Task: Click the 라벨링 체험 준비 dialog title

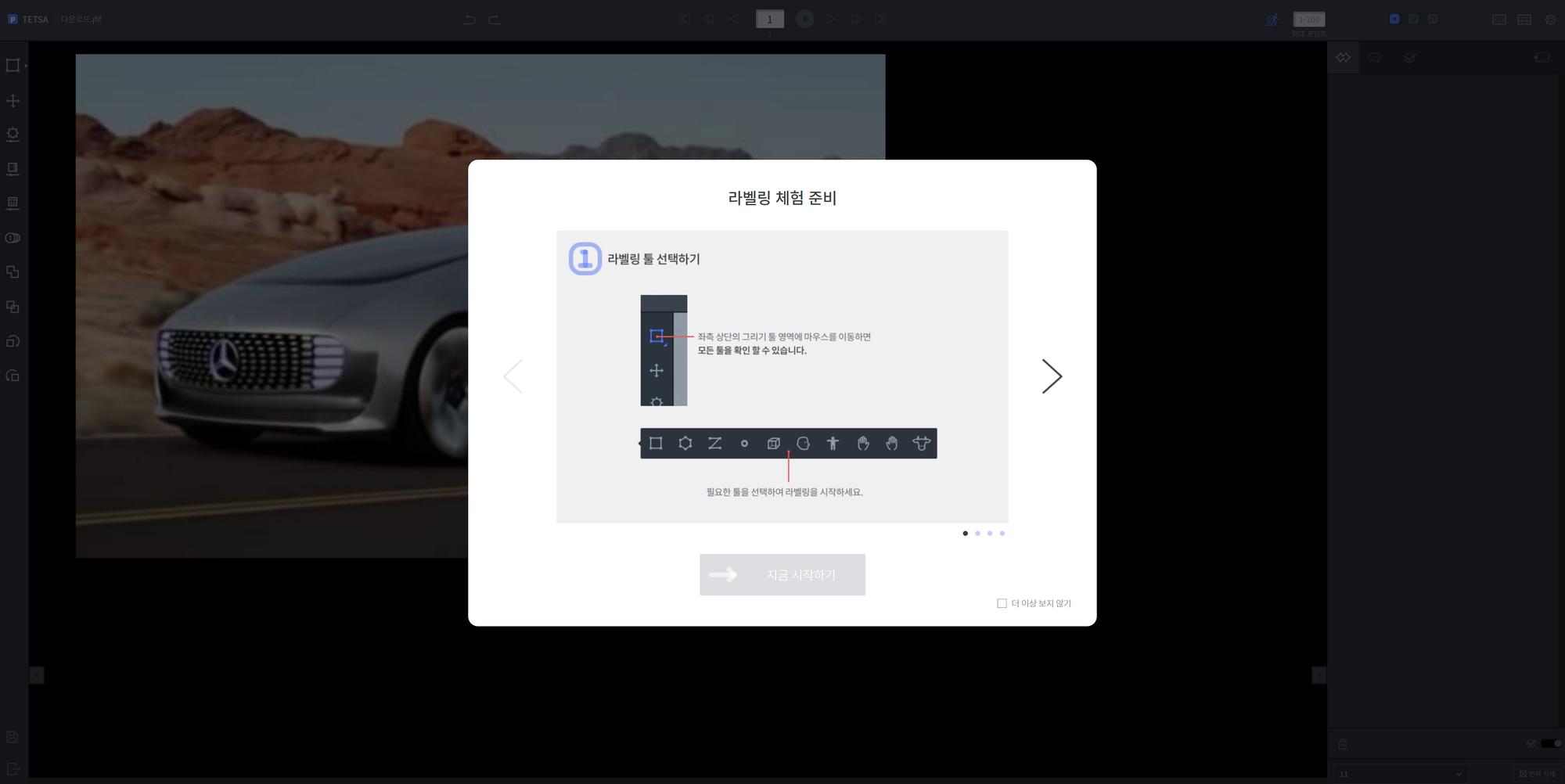Action: 782,198
